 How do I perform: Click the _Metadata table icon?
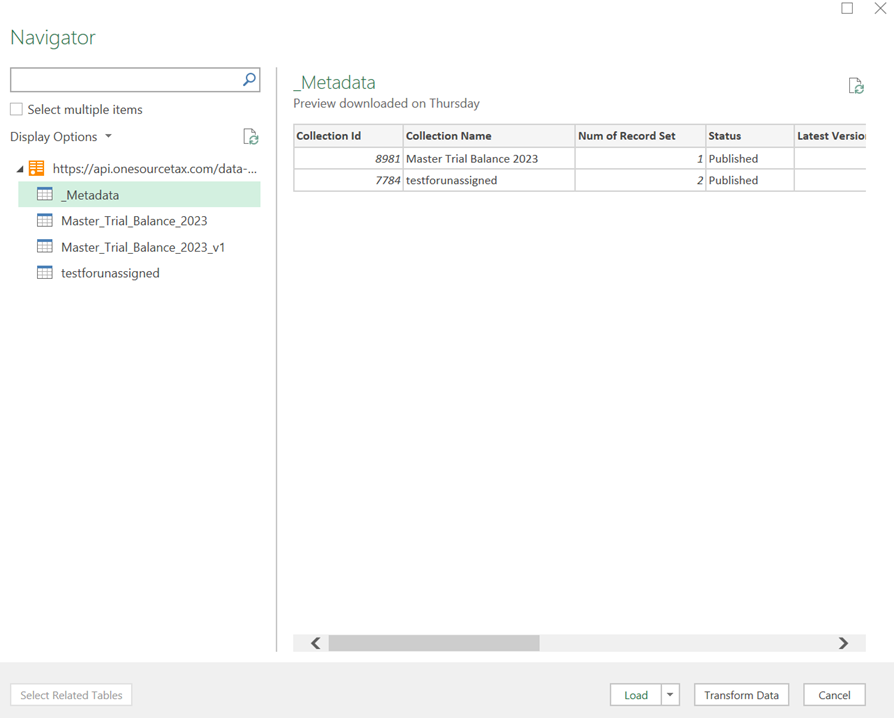point(45,195)
